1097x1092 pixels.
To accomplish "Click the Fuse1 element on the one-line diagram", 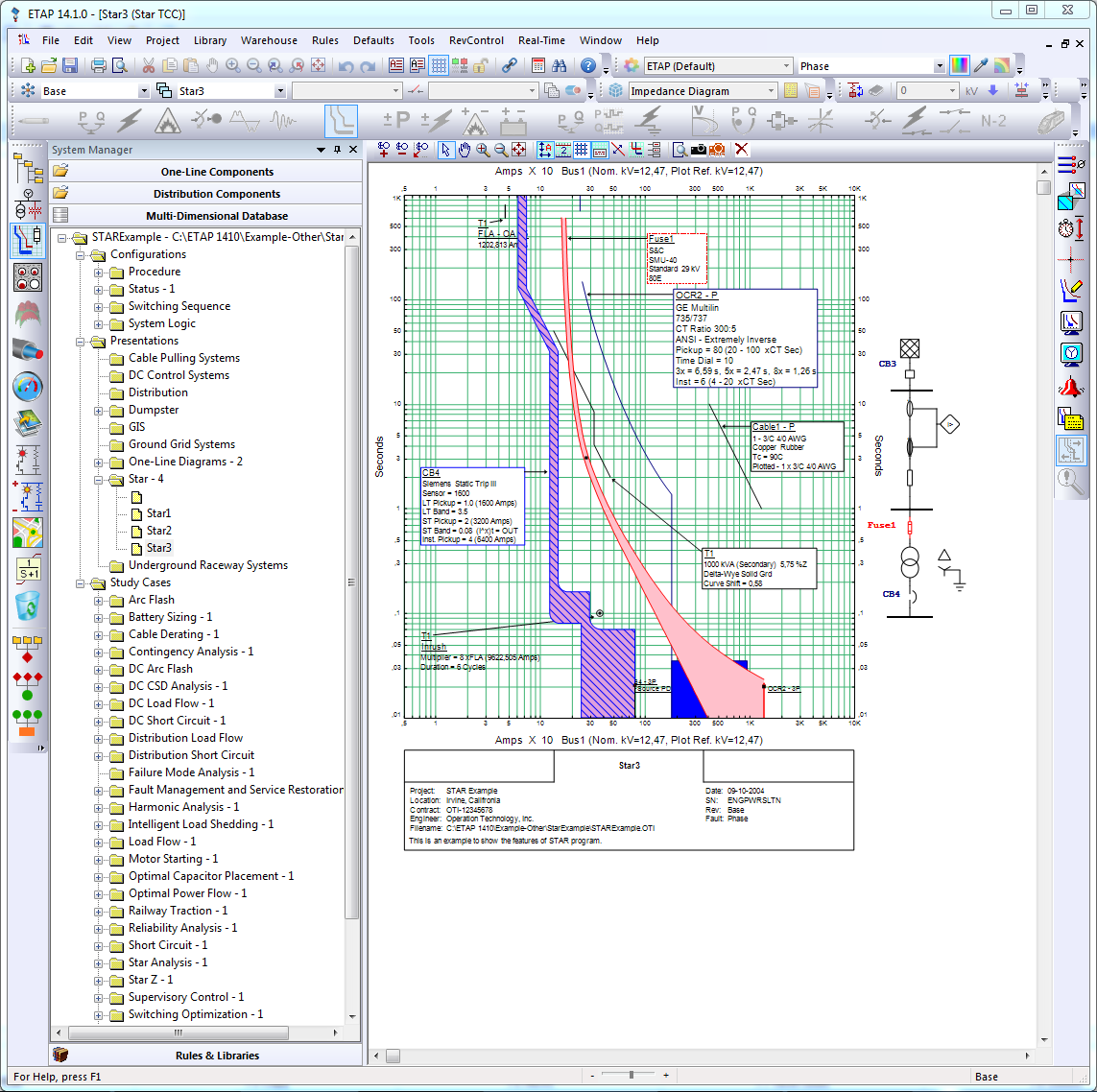I will (910, 528).
